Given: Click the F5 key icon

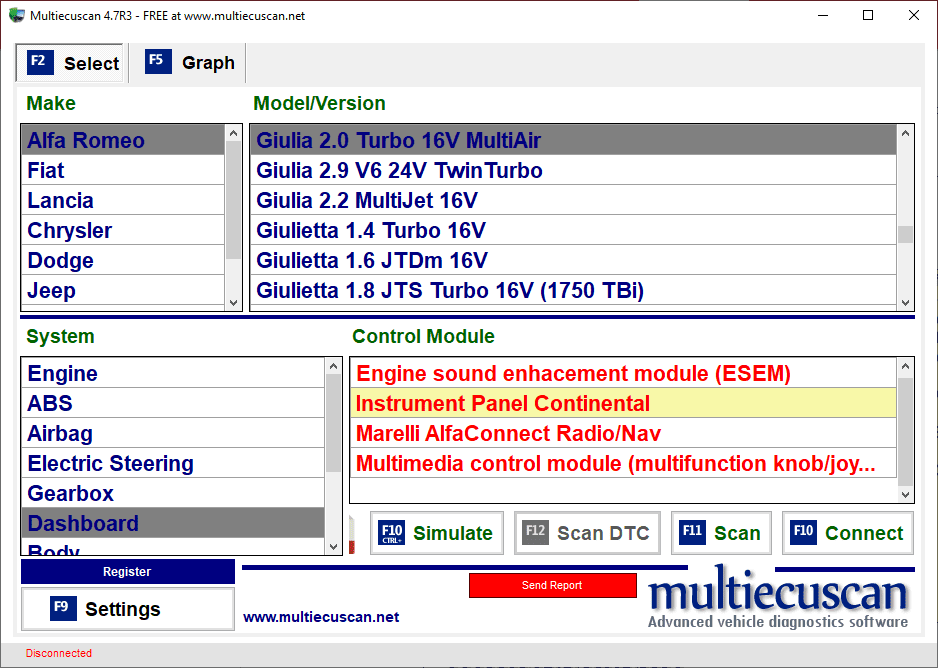Looking at the screenshot, I should coord(158,61).
